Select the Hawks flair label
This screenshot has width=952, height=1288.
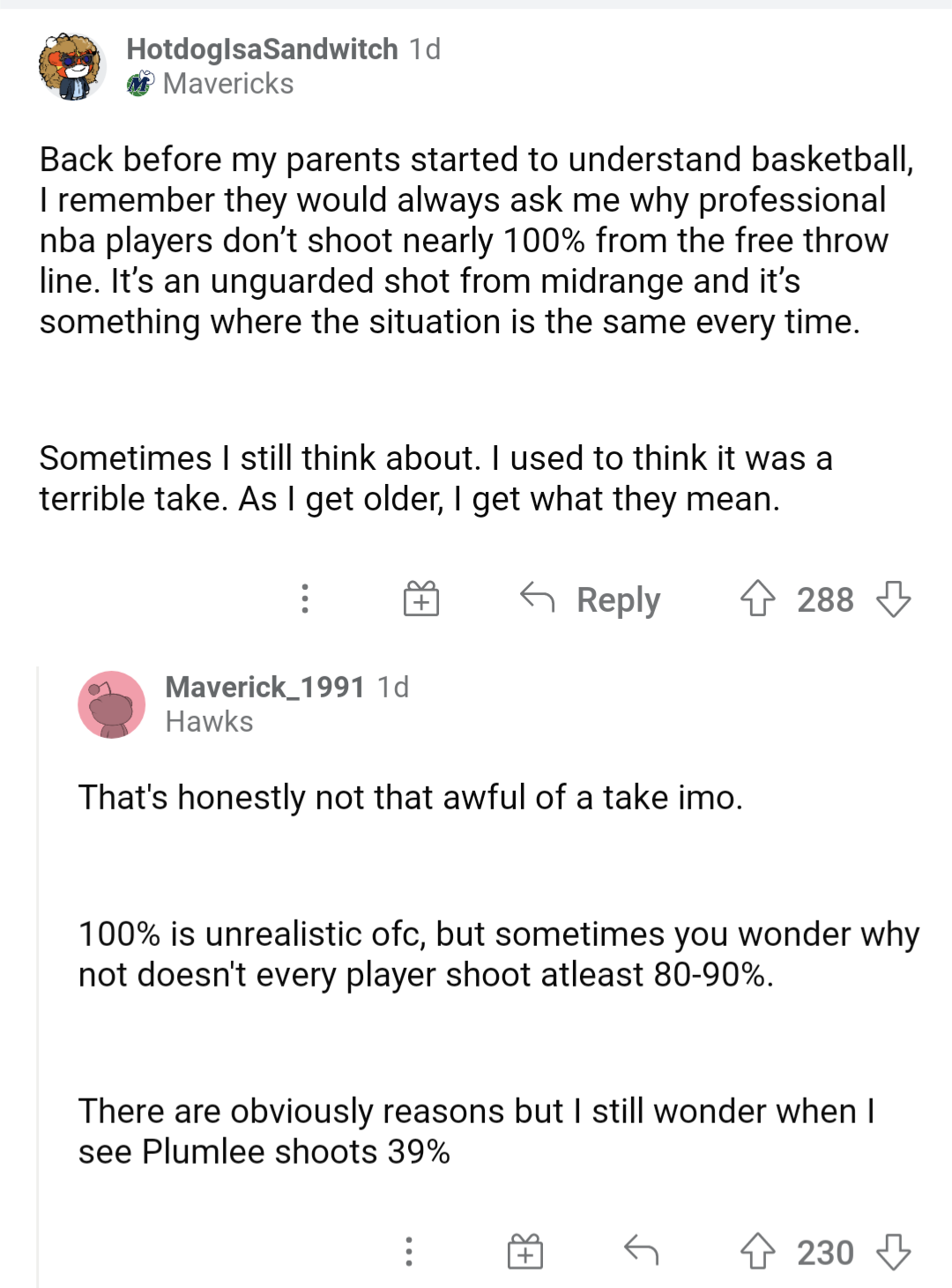[x=208, y=721]
